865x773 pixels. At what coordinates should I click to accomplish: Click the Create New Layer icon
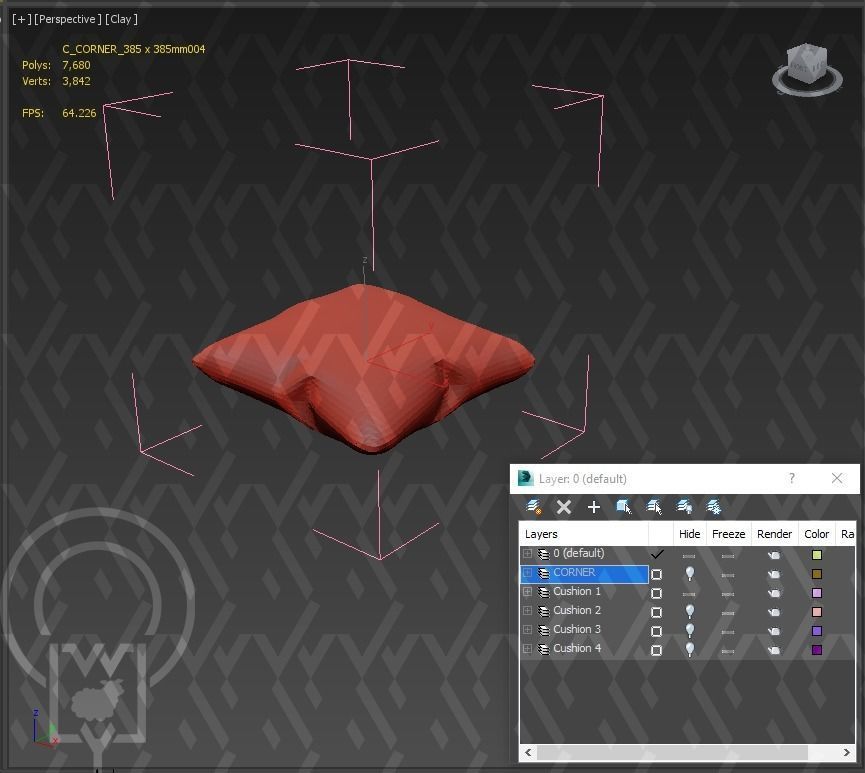[x=533, y=507]
